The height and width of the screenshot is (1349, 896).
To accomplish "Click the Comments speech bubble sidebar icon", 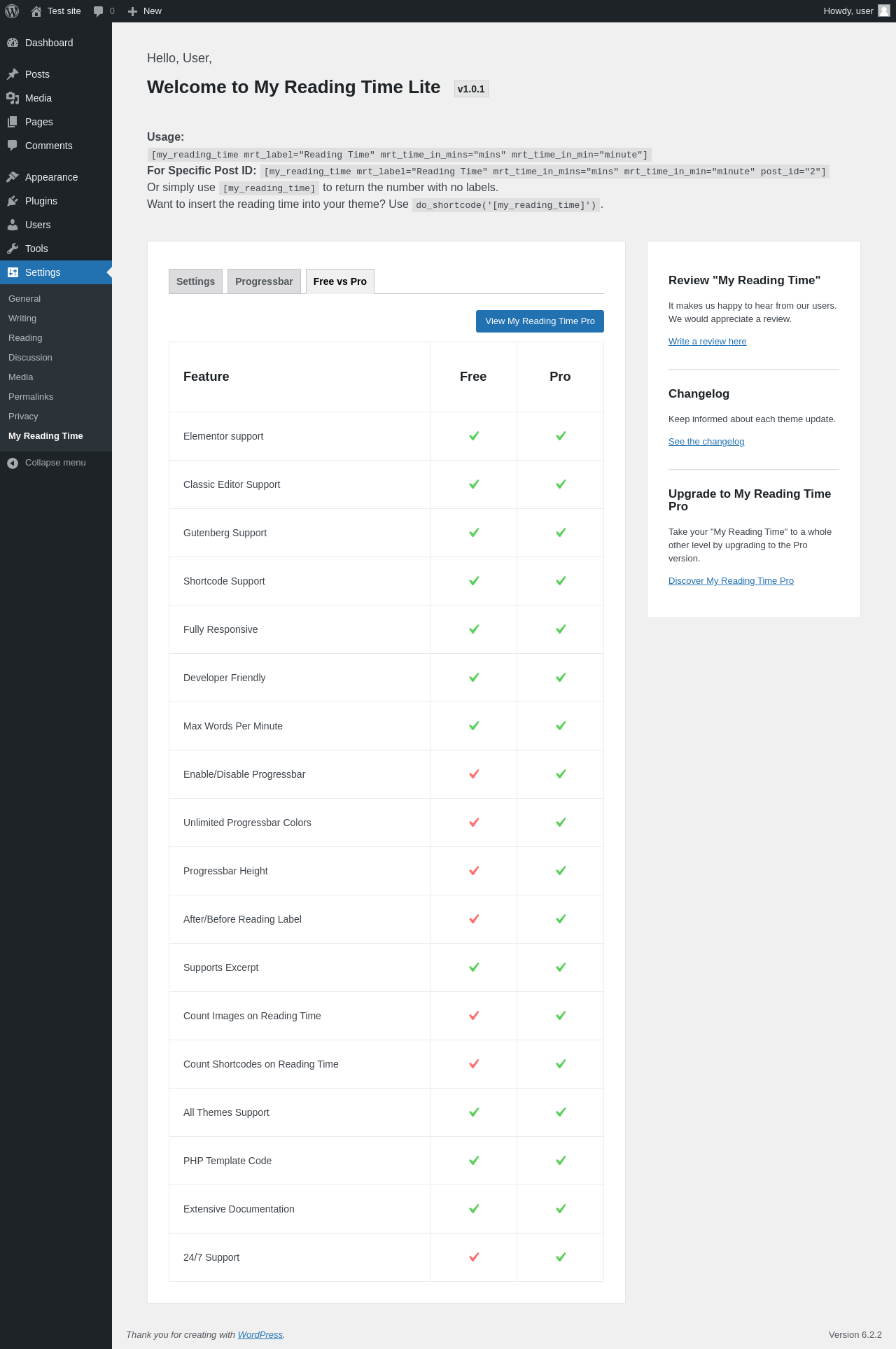I will (13, 146).
